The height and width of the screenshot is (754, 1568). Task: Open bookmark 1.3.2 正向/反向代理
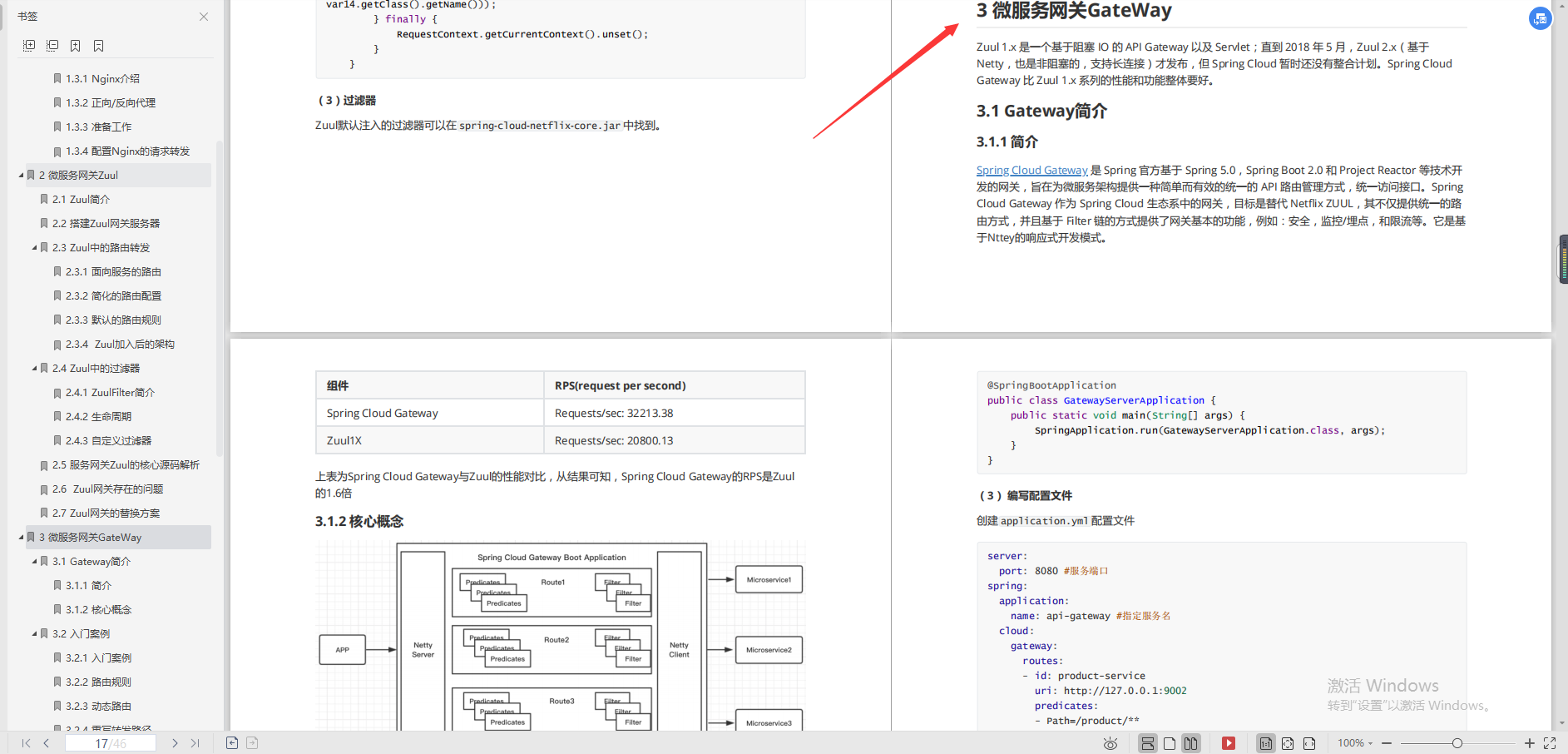tap(111, 102)
